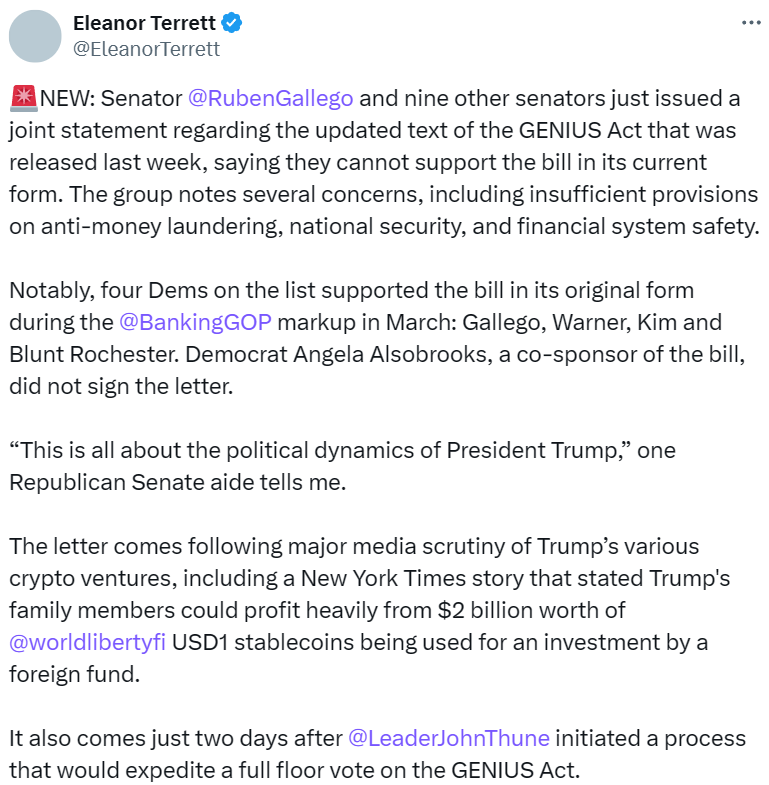Click the word NEW: after the siren
Viewport: 769px width, 785px height.
[x=69, y=99]
